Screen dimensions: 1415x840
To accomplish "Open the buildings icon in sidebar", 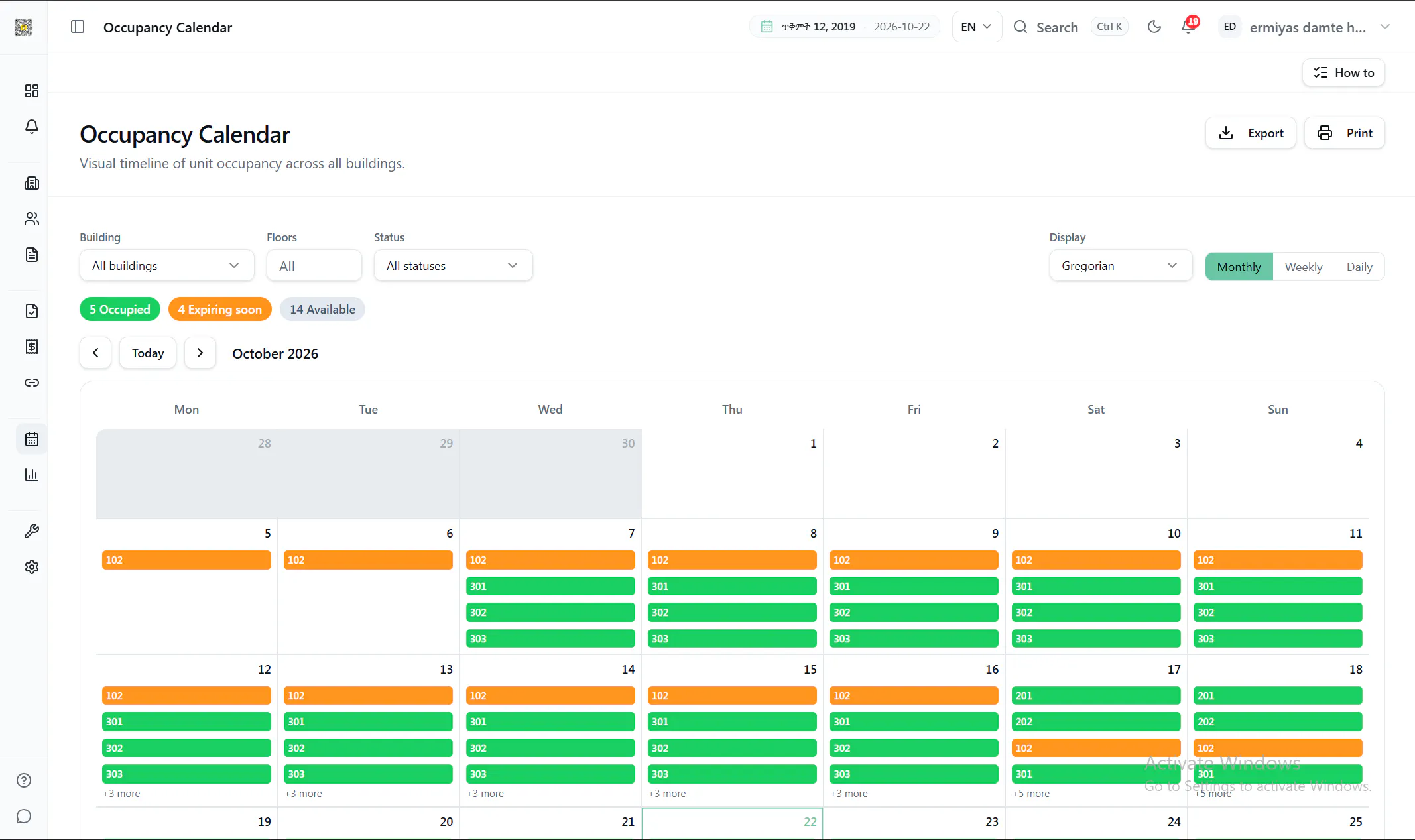I will [x=31, y=183].
